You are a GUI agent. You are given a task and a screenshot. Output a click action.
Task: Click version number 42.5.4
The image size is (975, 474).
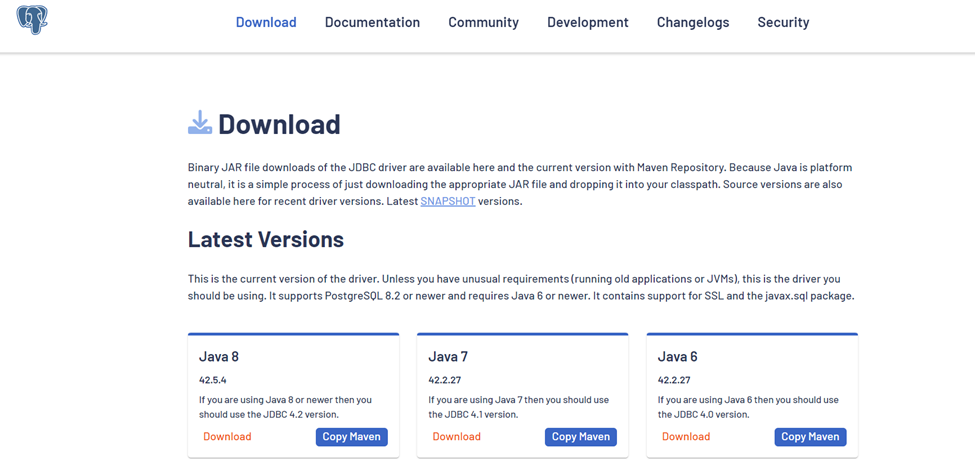pyautogui.click(x=213, y=380)
